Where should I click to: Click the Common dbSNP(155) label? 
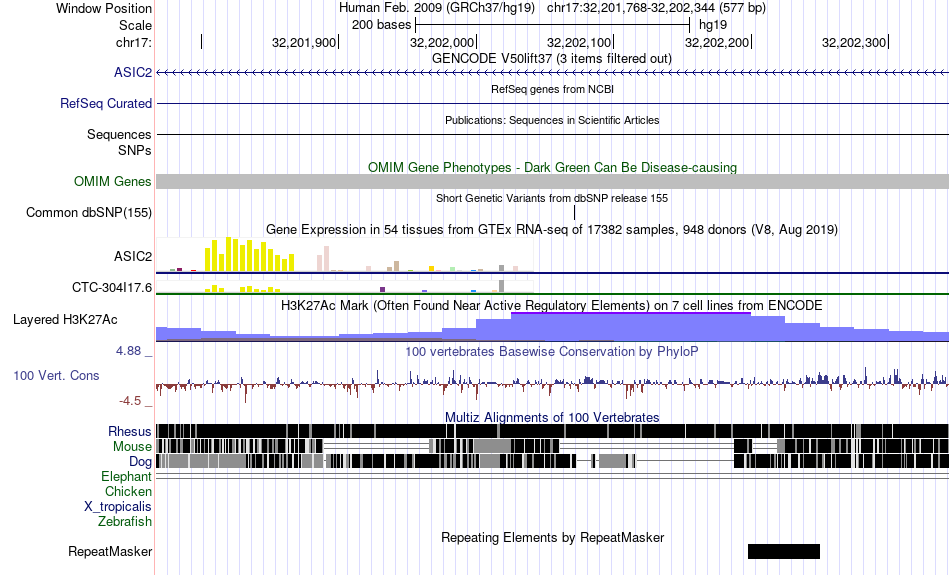[x=89, y=213]
